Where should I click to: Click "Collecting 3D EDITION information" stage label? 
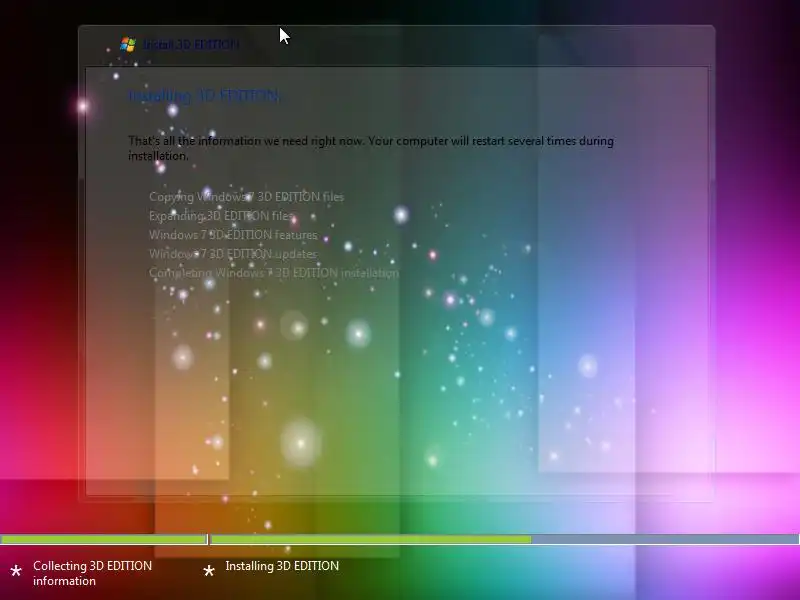click(x=92, y=573)
